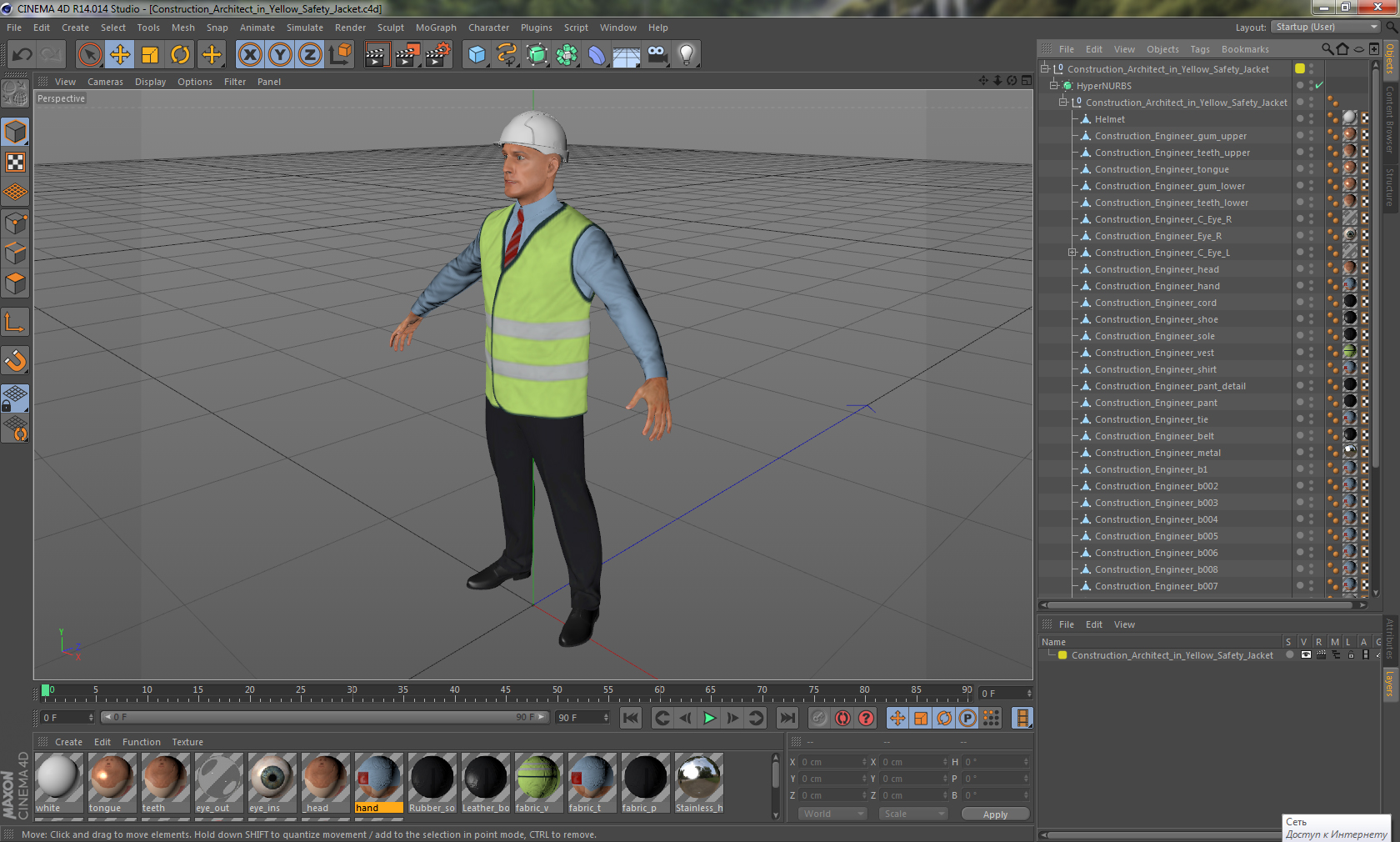Select the fabric_v green material swatch

(538, 783)
